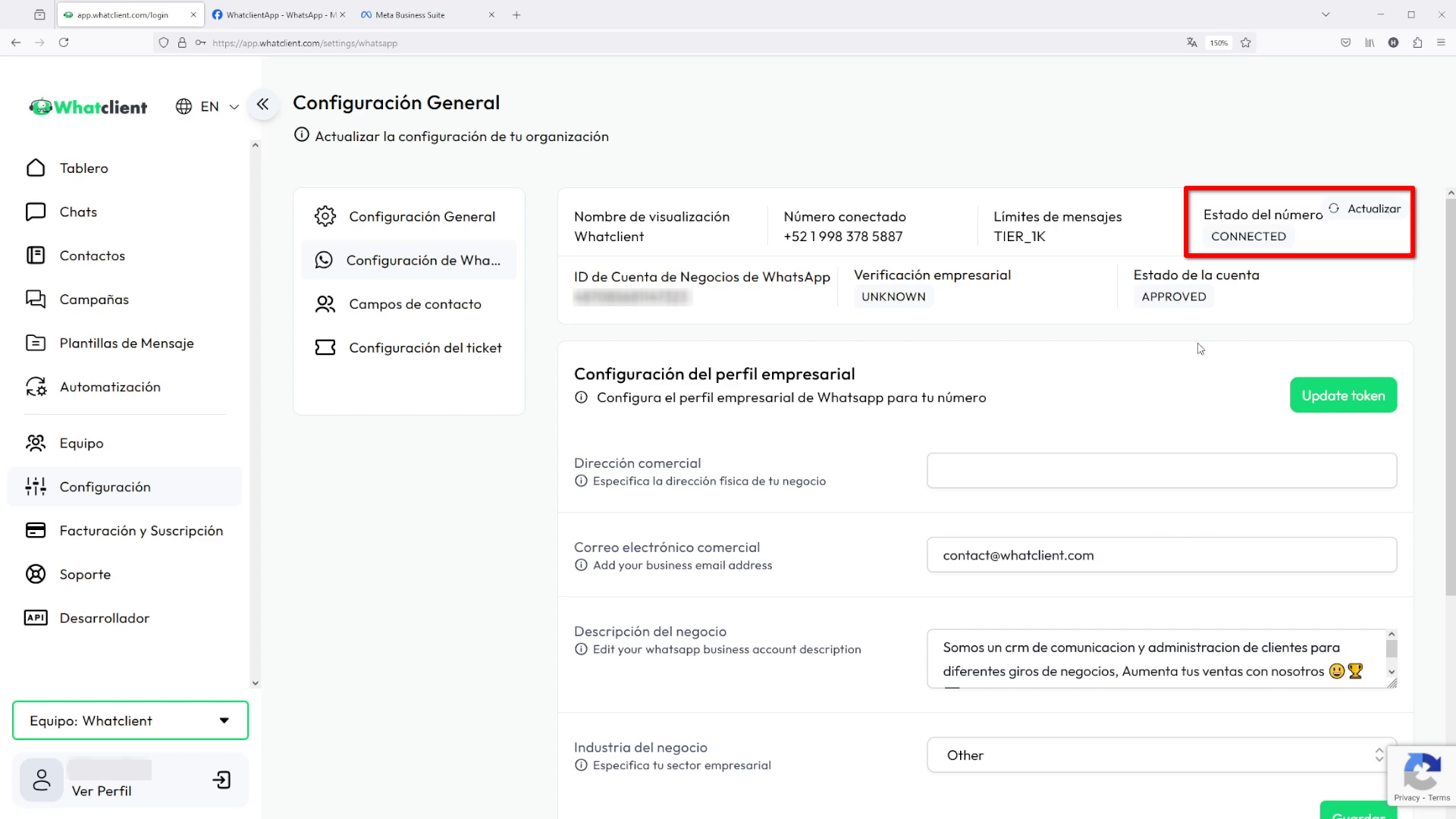Viewport: 1456px width, 819px height.
Task: Click the Dirección comercial input field
Action: click(1162, 471)
